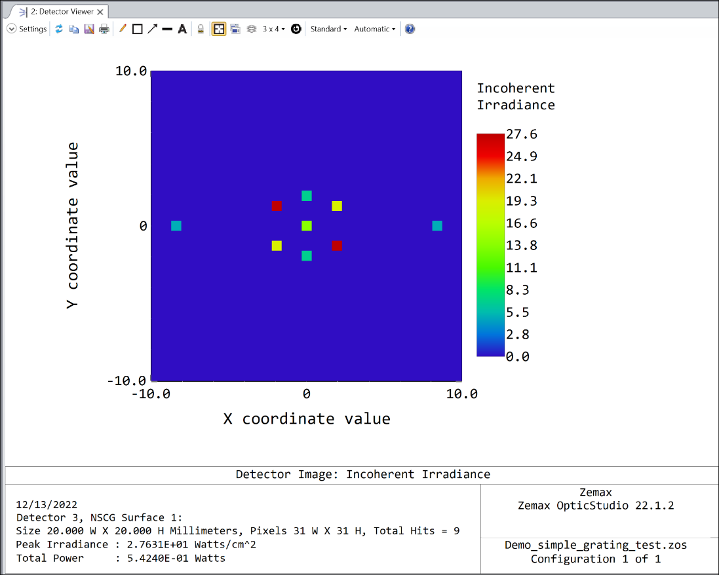
Task: Select the arrow drawing tool
Action: 152,29
